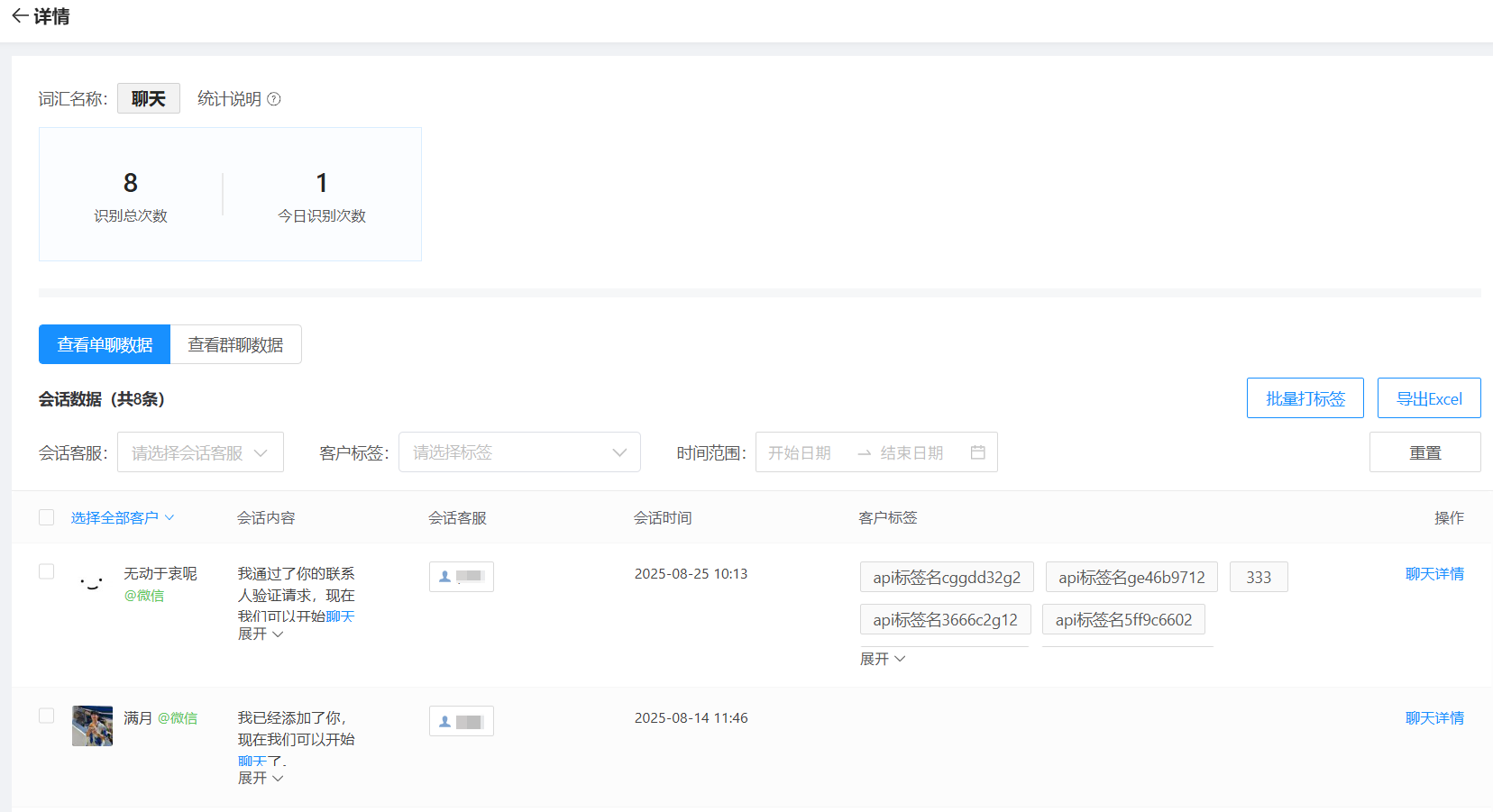Viewport: 1493px width, 812px height.
Task: Check the box for customer 无动于衷呢
Action: coord(47,571)
